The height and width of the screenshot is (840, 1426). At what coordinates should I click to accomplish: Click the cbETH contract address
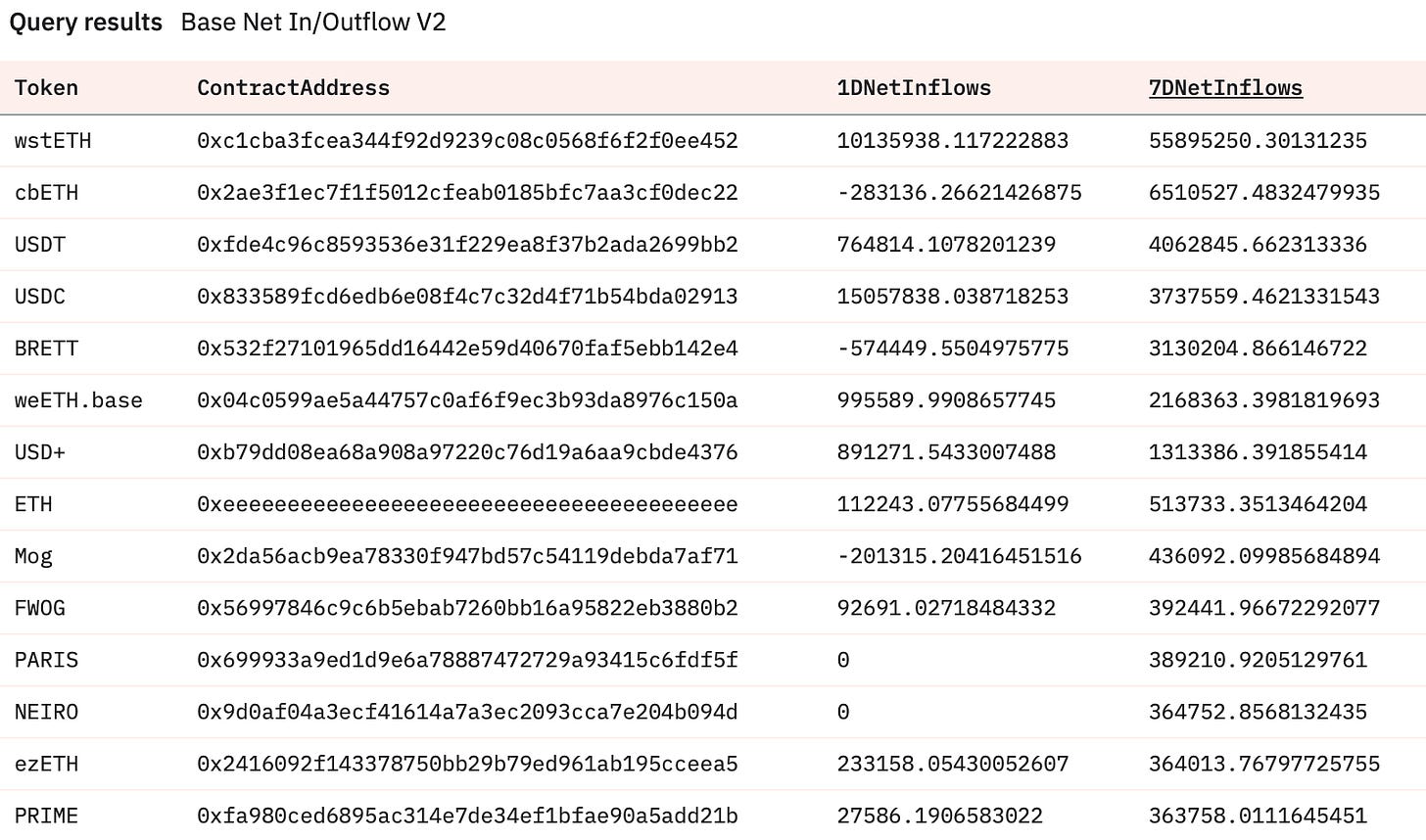pyautogui.click(x=467, y=193)
